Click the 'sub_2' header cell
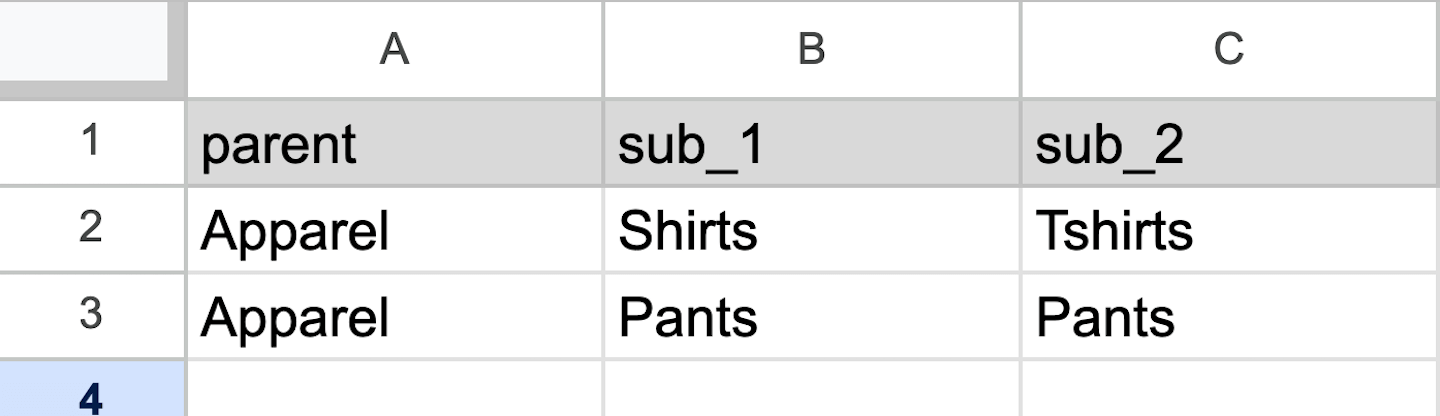1440x416 pixels. click(1229, 143)
